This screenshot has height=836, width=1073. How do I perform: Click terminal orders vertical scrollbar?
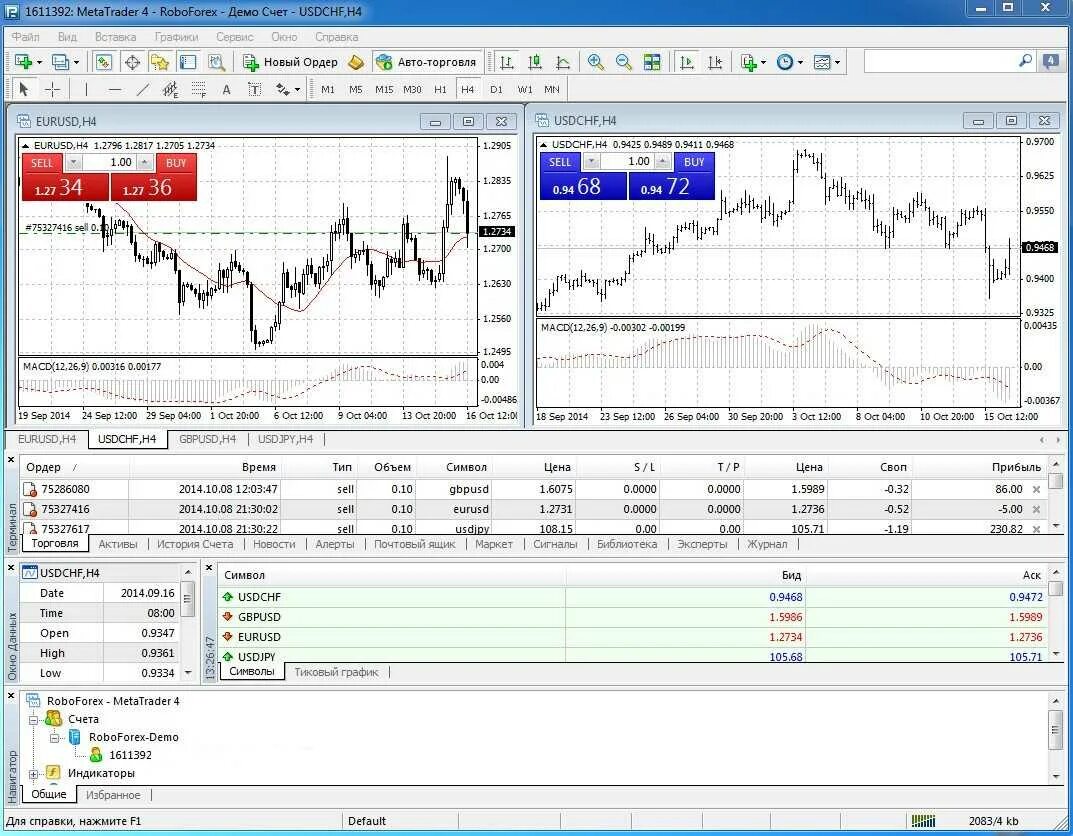coord(1056,493)
